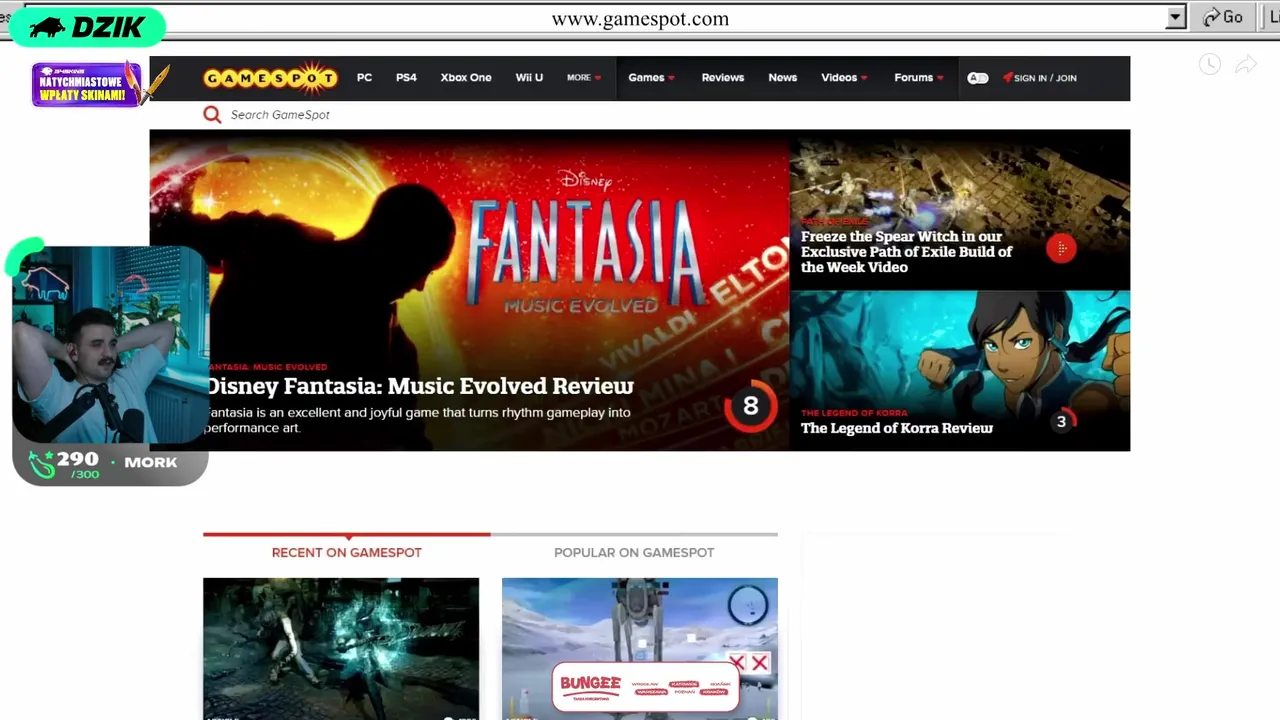Open the PC platform section
This screenshot has width=1280, height=720.
click(x=364, y=78)
